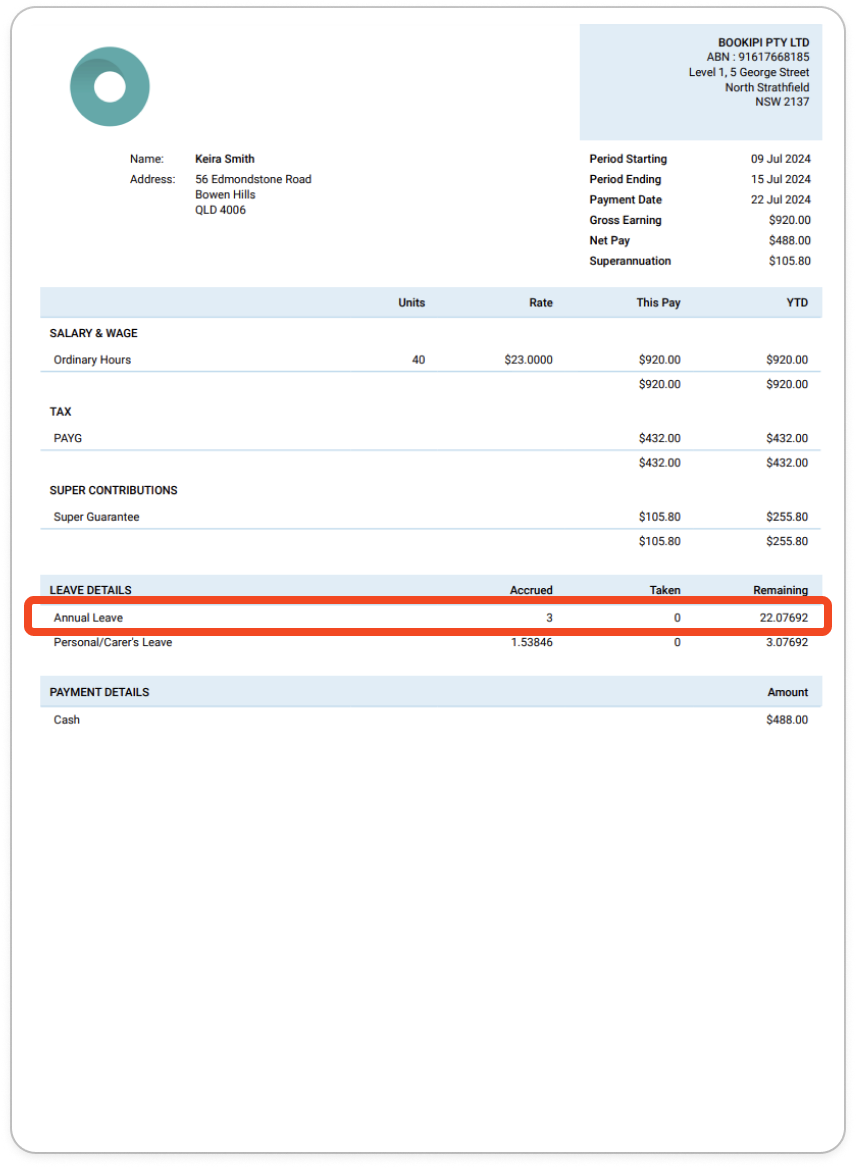Click the Bowen Hills suburb text
Screen dimensions: 856x1168
click(x=225, y=194)
